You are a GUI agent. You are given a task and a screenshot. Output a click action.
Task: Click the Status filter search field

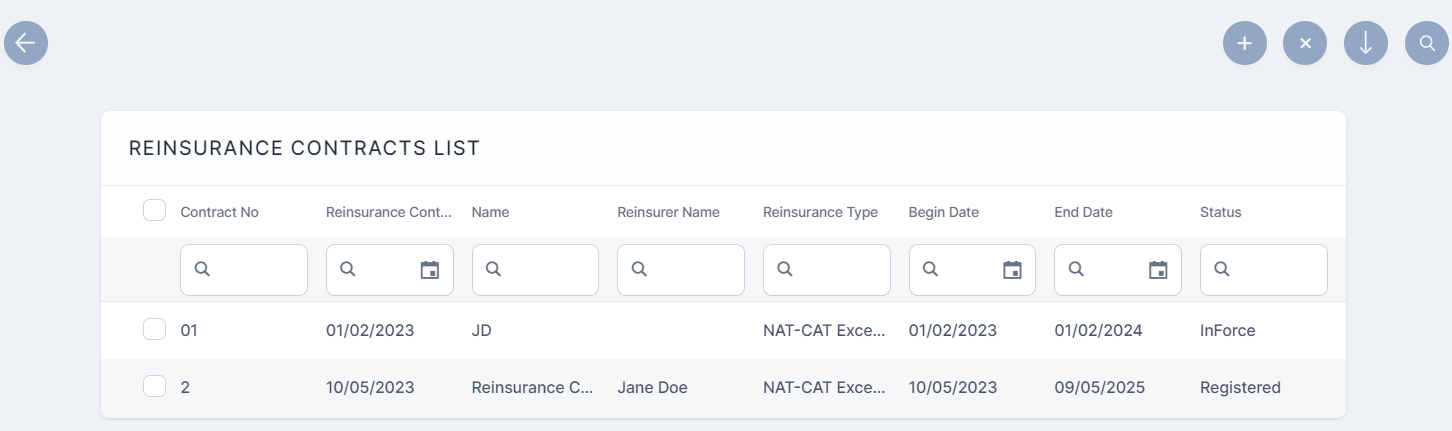(1274, 270)
